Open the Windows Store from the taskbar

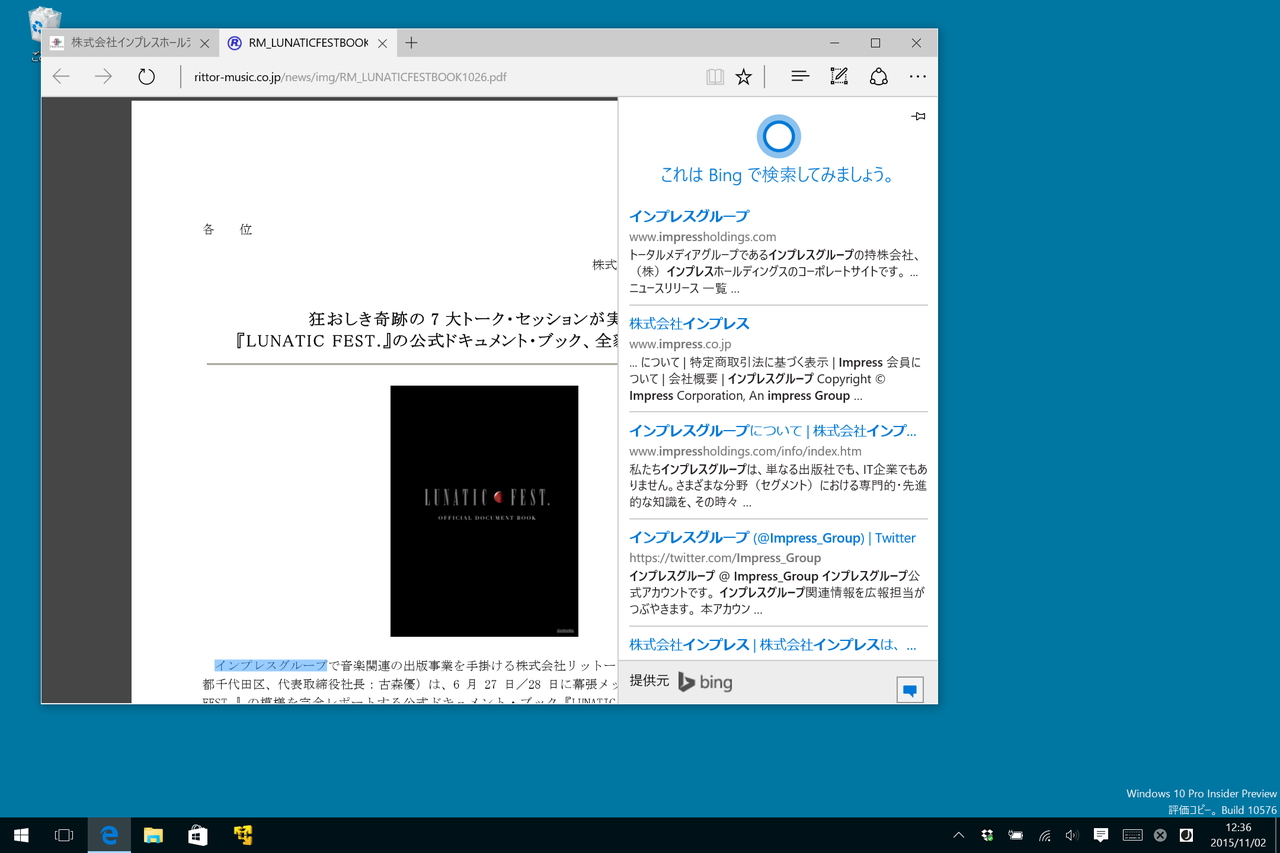(197, 835)
